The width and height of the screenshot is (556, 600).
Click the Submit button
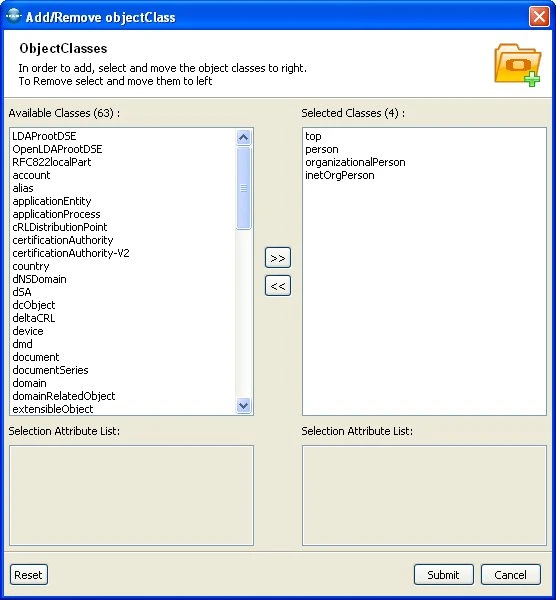[x=443, y=575]
